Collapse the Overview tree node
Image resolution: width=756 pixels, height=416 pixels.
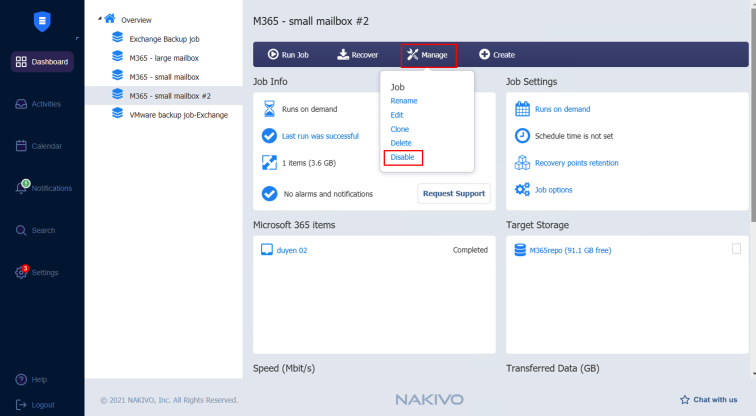tap(99, 18)
